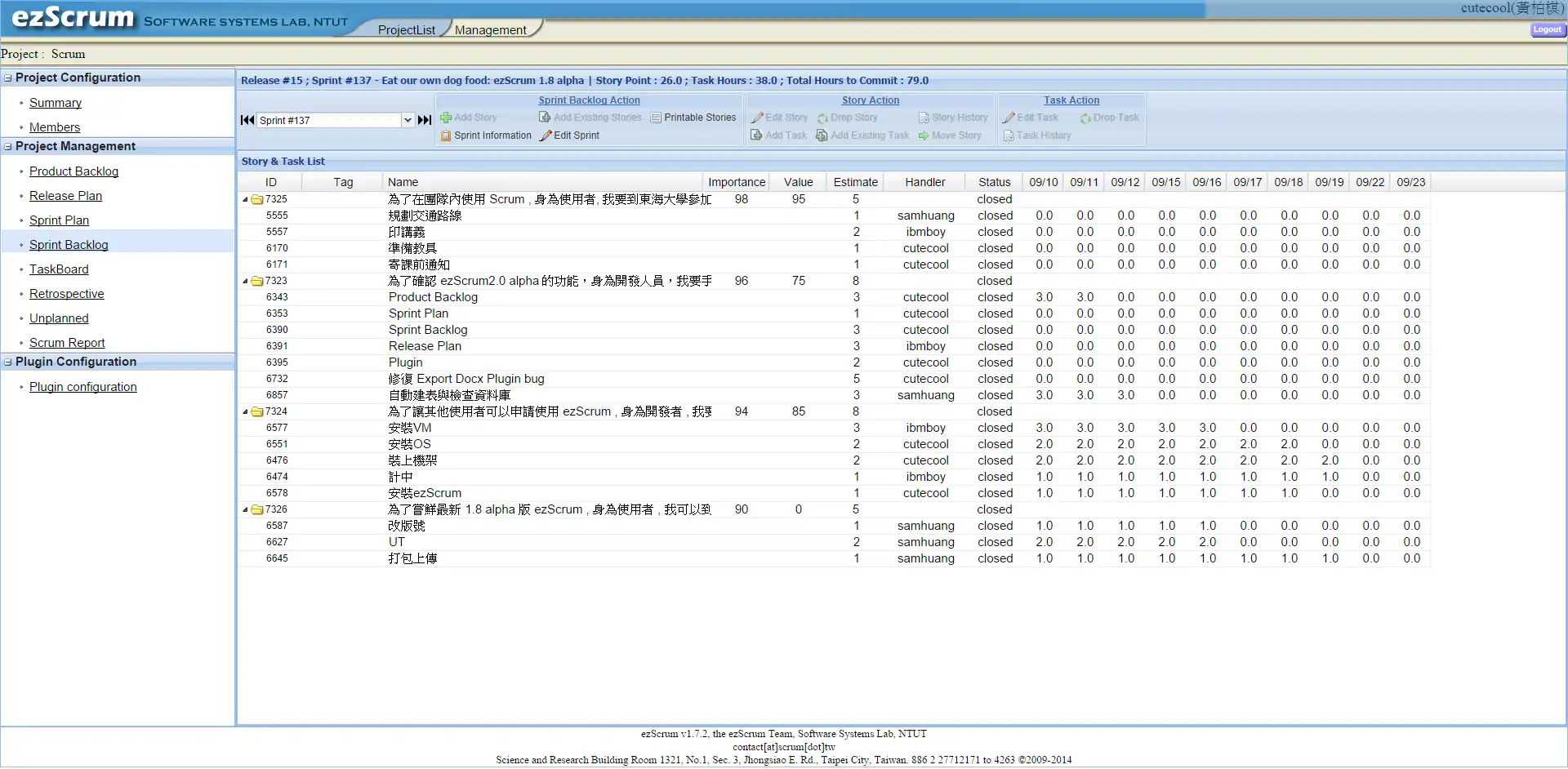Open the TaskBoard link in sidebar
1568x769 pixels.
coord(59,269)
